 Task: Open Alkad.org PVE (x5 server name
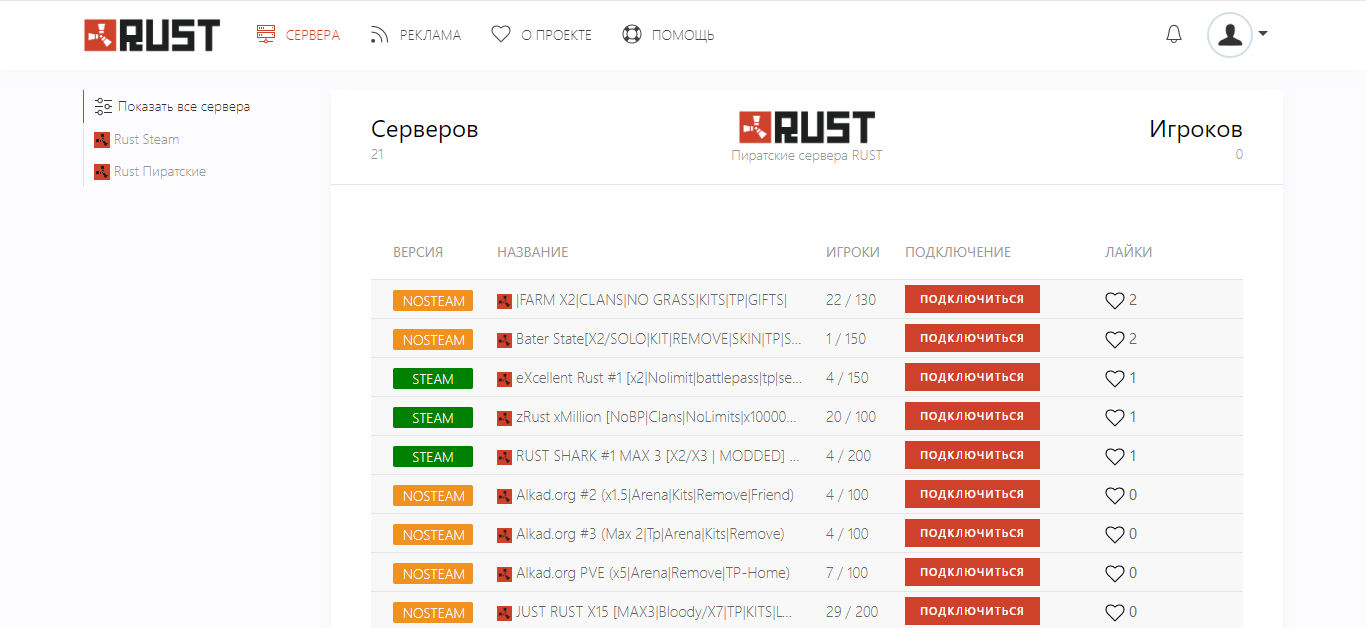[x=652, y=573]
